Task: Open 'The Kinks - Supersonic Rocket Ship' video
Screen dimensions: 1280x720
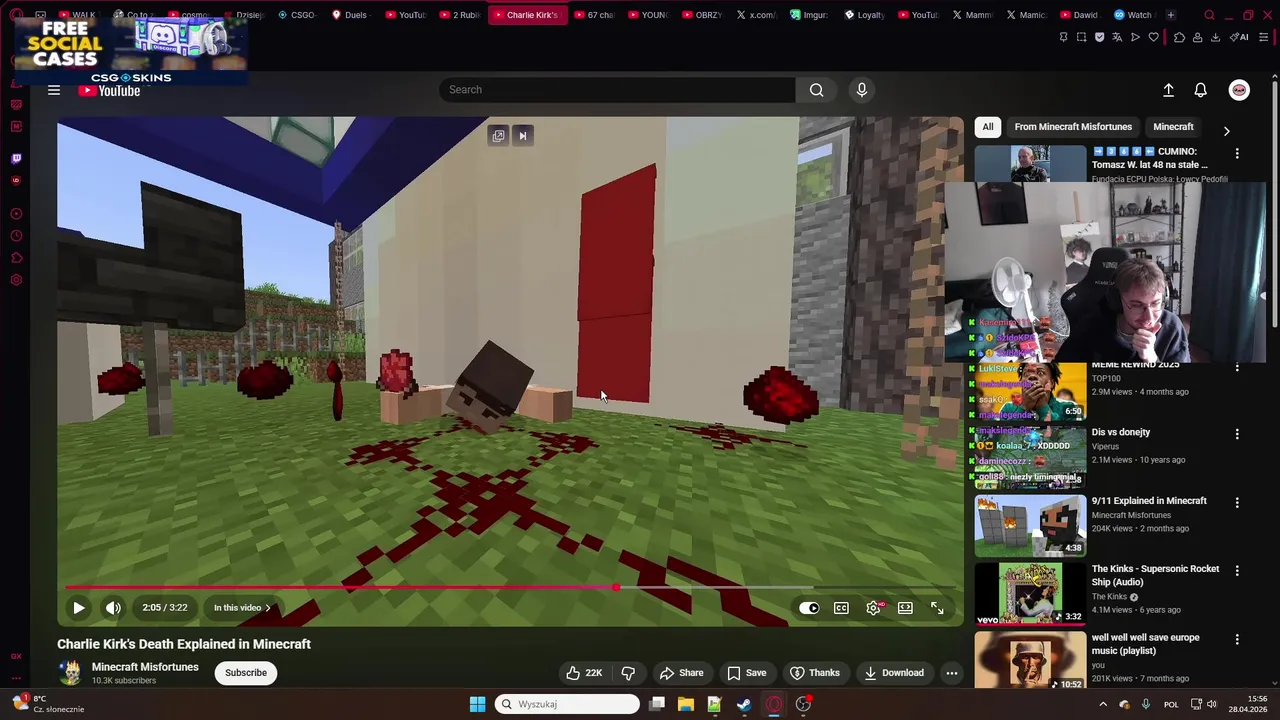Action: [x=1155, y=575]
